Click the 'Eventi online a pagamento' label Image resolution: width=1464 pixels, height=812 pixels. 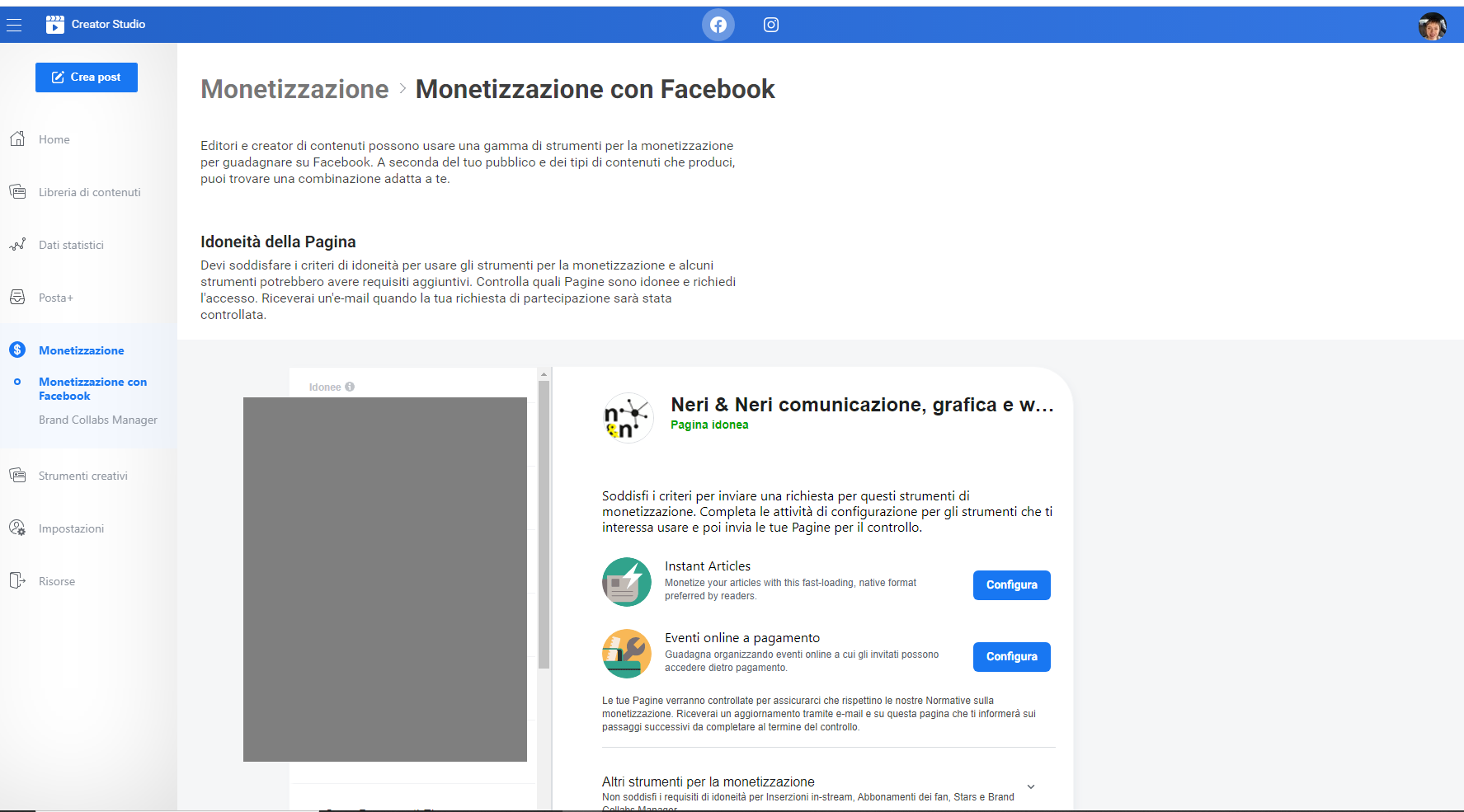(x=742, y=638)
